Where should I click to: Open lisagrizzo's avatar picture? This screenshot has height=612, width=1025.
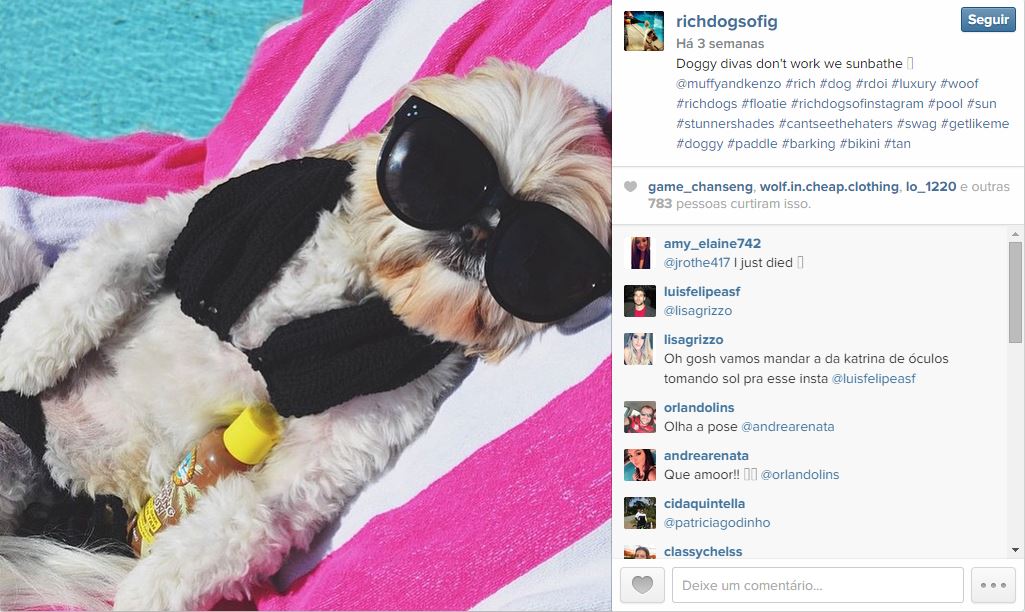tap(640, 349)
